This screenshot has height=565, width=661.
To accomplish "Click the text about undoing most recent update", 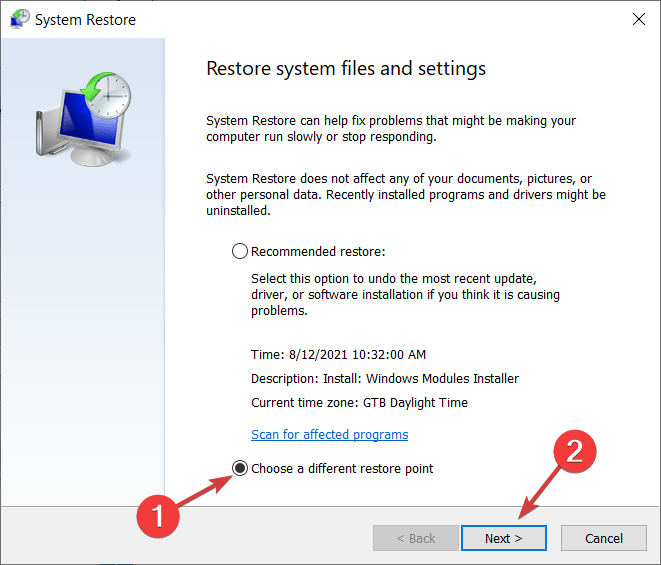I will click(x=406, y=294).
